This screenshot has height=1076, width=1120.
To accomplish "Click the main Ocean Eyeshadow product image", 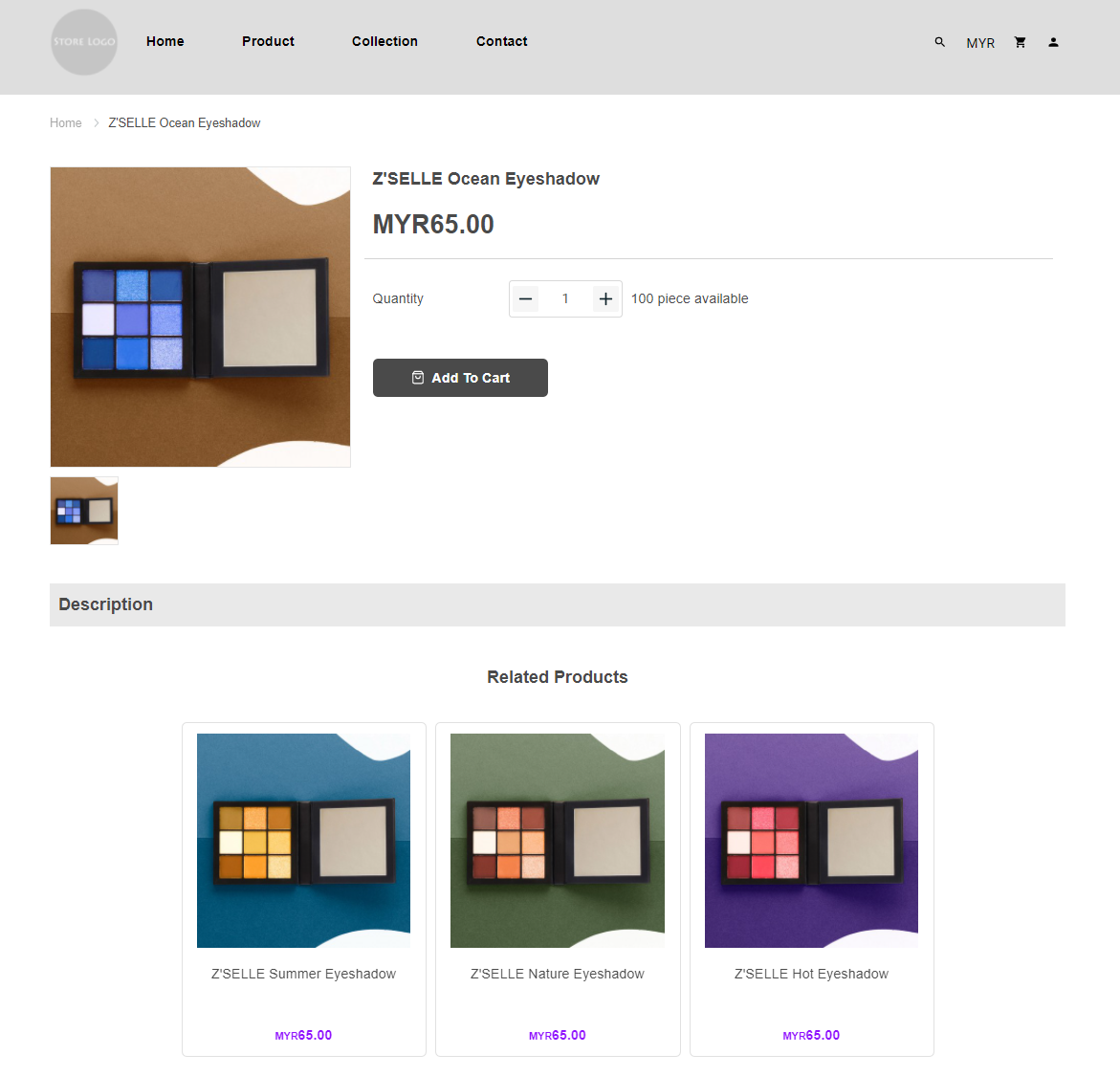I will tap(200, 317).
